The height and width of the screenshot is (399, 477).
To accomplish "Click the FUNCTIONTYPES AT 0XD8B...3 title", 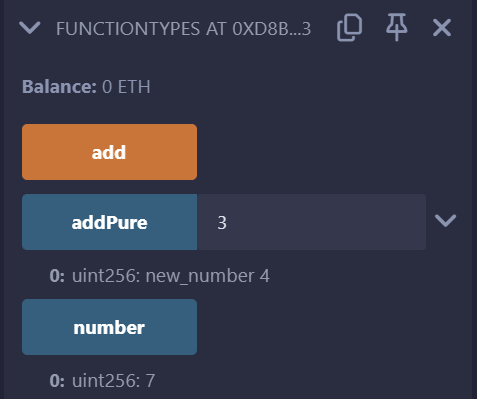I will 183,29.
